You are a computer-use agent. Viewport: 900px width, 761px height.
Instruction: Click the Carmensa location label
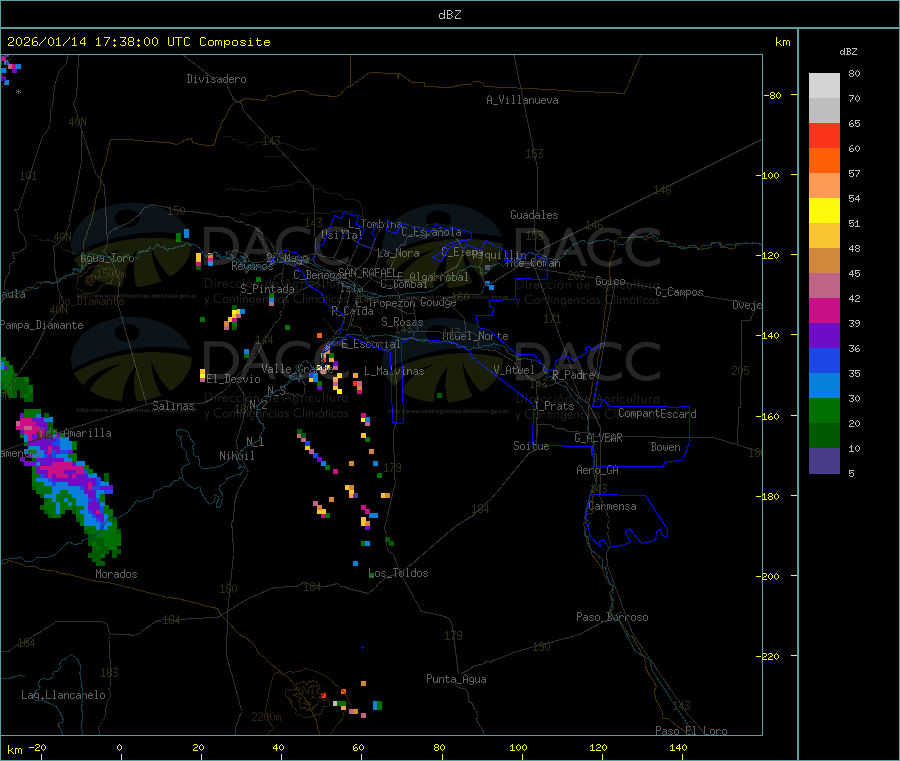[612, 506]
